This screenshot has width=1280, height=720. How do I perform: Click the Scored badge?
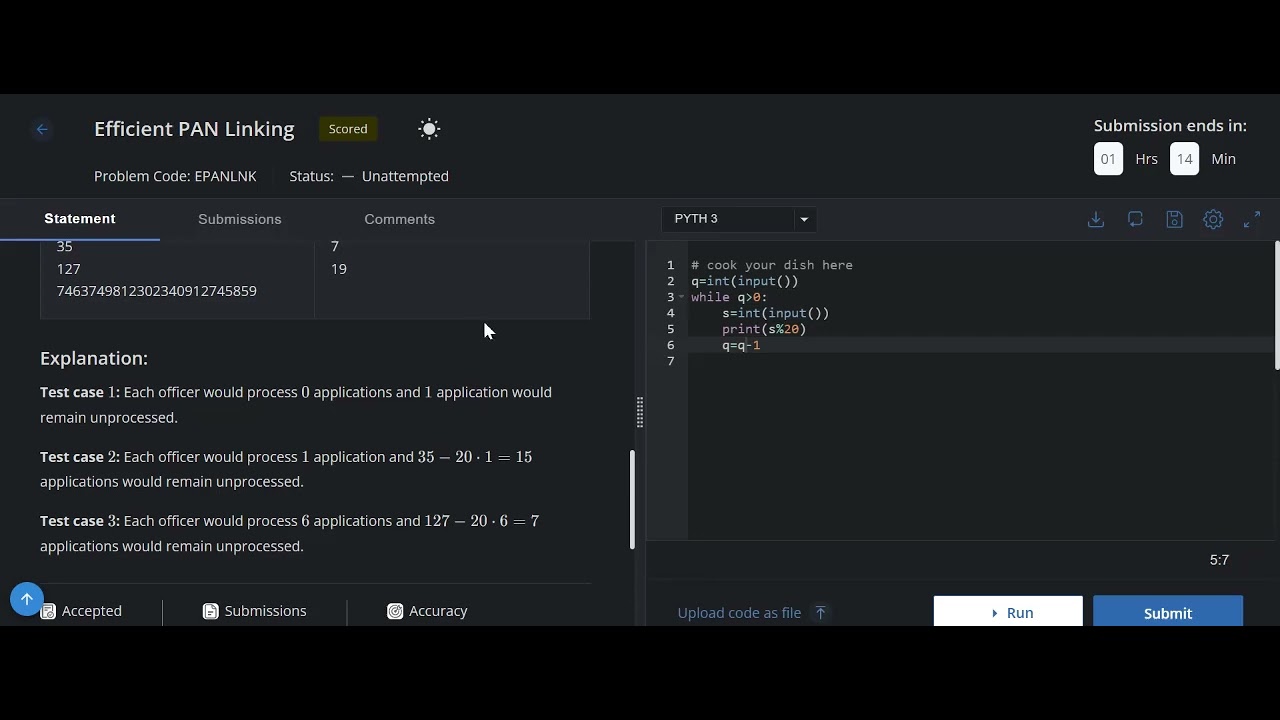(348, 129)
